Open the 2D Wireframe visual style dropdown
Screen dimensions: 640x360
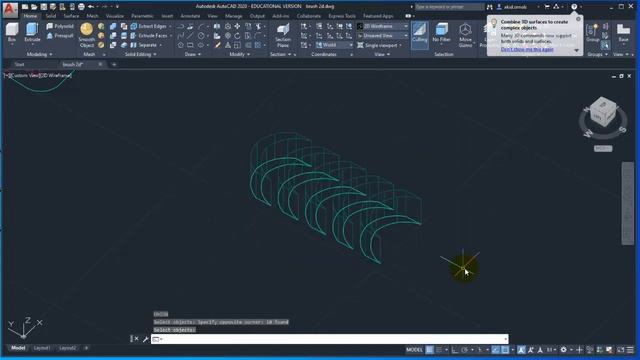(383, 26)
